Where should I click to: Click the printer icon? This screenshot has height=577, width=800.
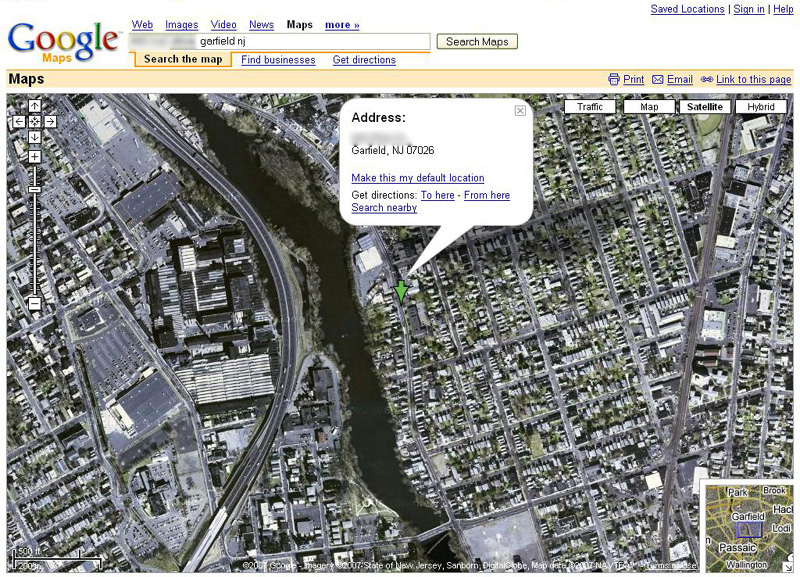pos(614,79)
